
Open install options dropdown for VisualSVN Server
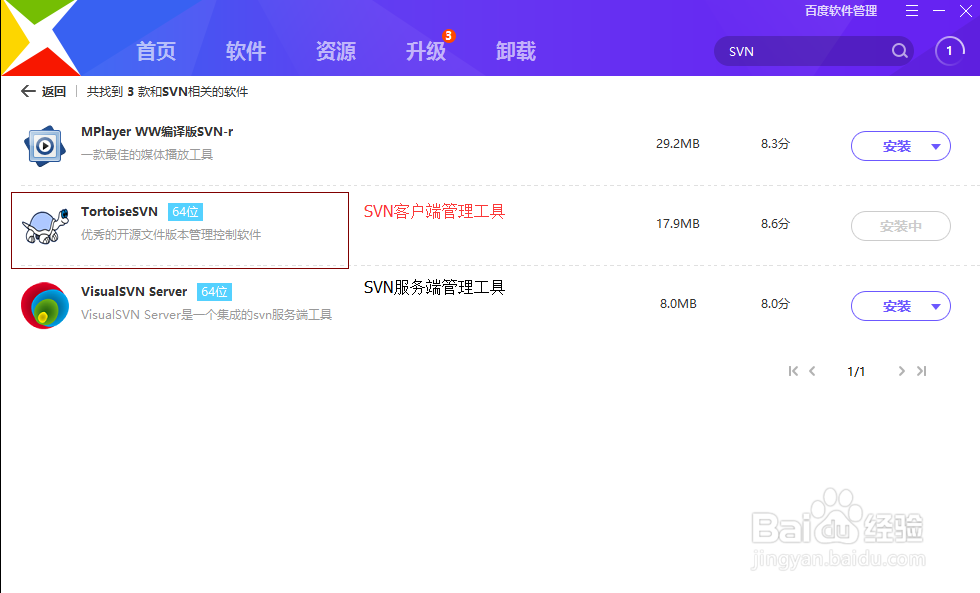936,307
